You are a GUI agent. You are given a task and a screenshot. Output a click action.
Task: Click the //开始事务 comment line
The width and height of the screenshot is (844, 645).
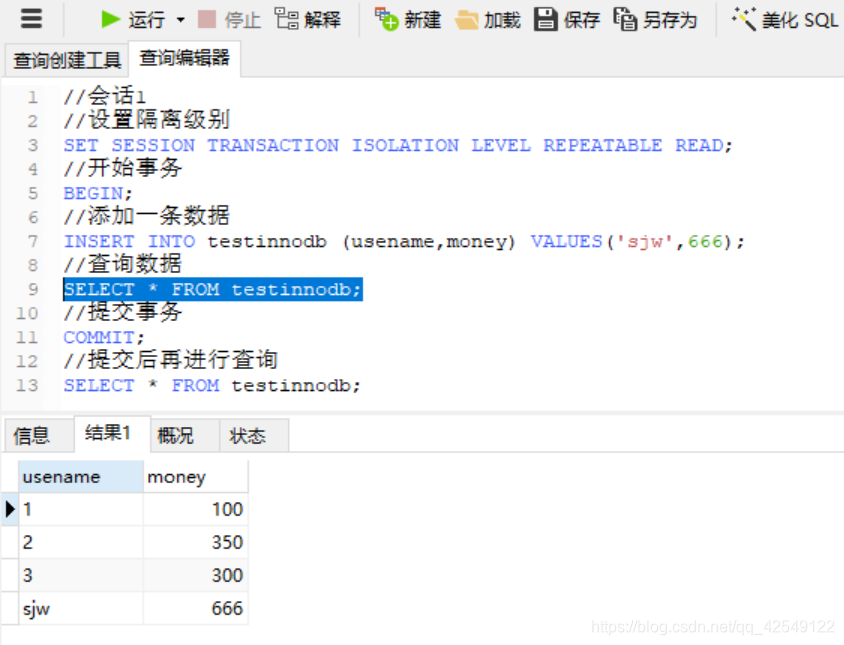(x=123, y=169)
